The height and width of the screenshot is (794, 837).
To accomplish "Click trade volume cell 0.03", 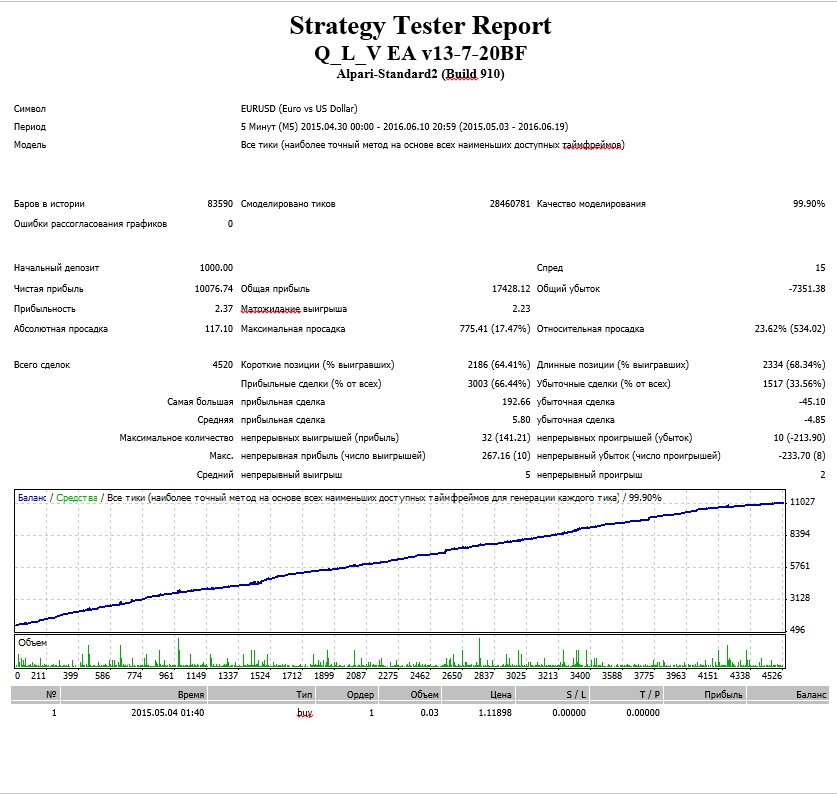I will click(429, 713).
